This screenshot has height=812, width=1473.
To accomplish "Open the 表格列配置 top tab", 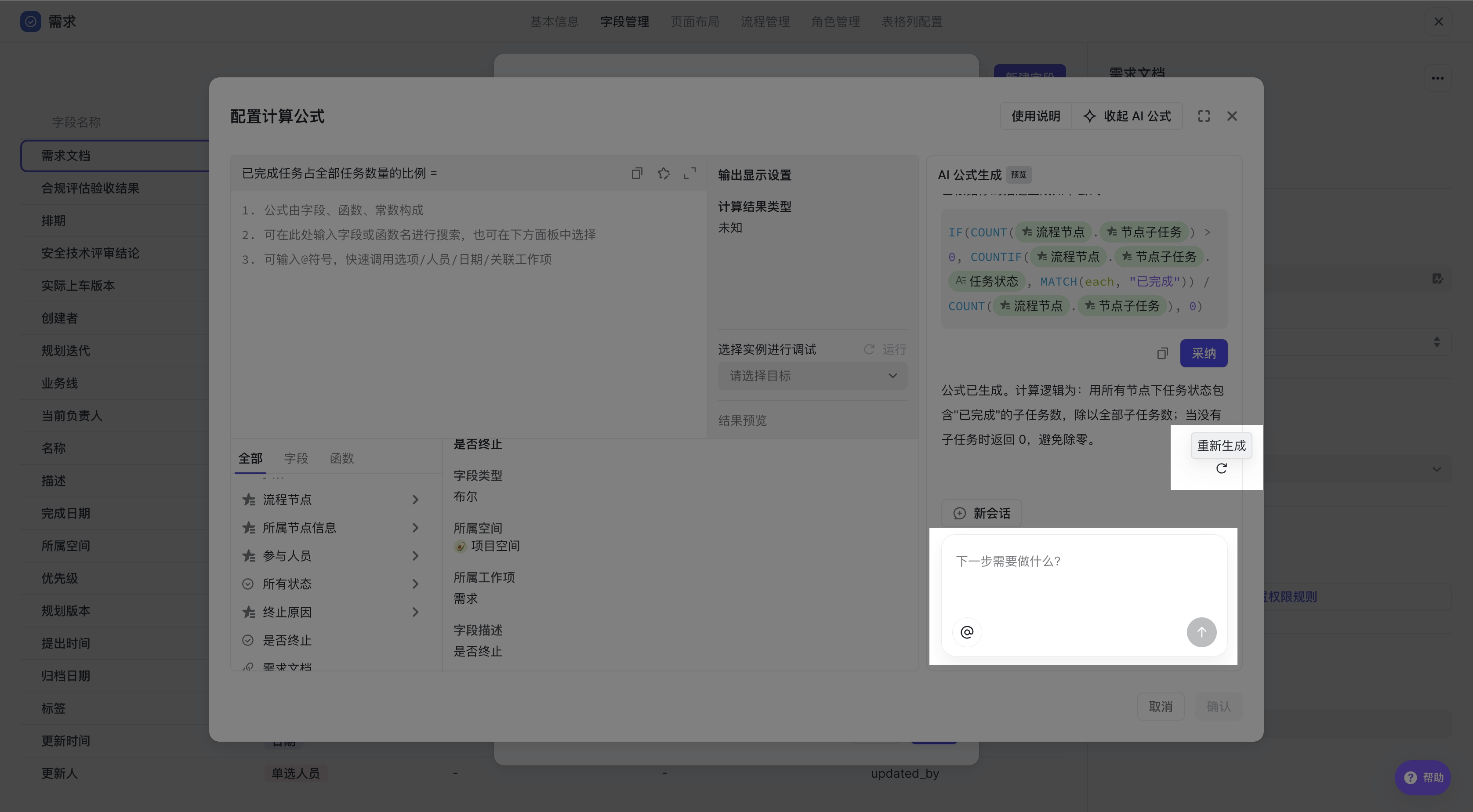I will (911, 22).
